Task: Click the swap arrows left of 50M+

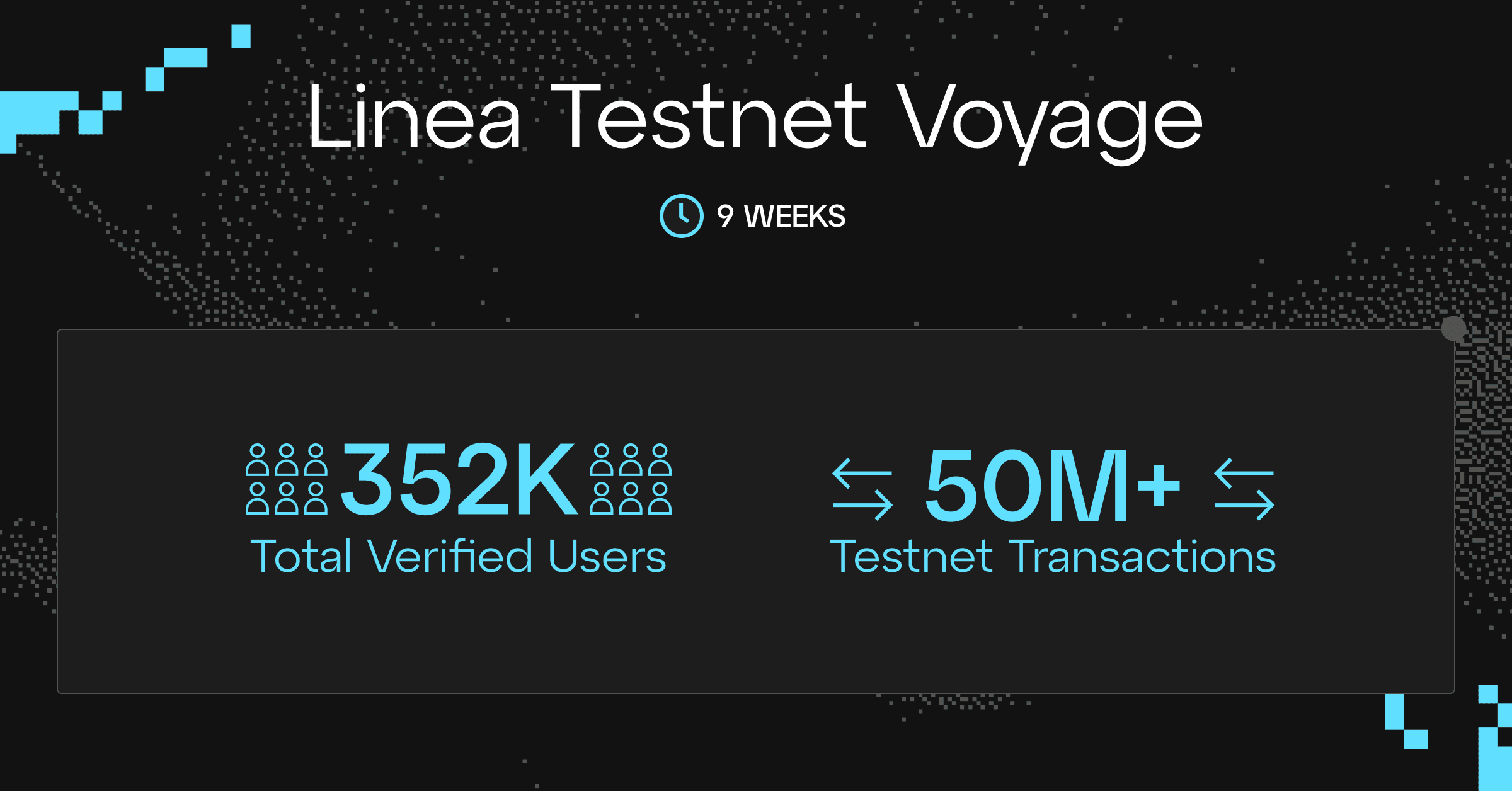Action: (x=862, y=489)
